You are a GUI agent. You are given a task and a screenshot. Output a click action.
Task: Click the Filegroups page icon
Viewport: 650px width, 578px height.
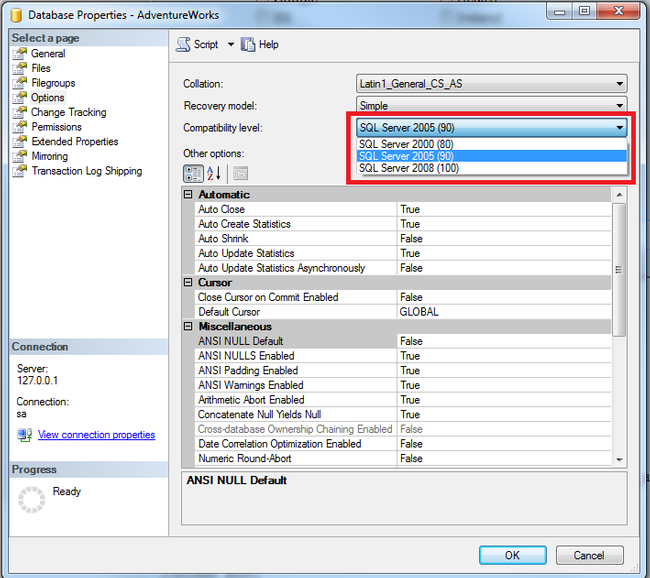pos(19,83)
